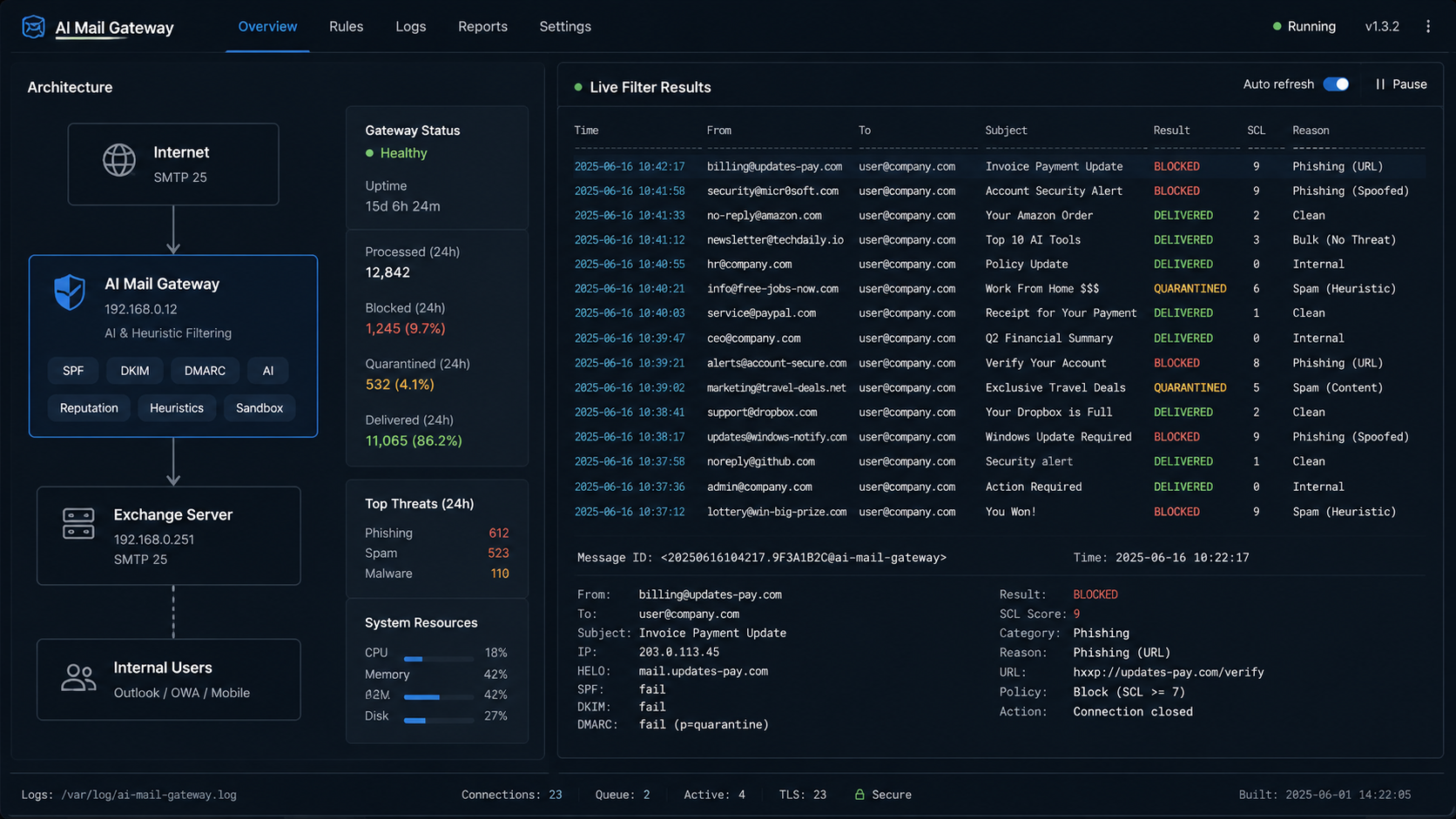1456x819 pixels.
Task: Click the Disk usage bar
Action: coord(439,721)
